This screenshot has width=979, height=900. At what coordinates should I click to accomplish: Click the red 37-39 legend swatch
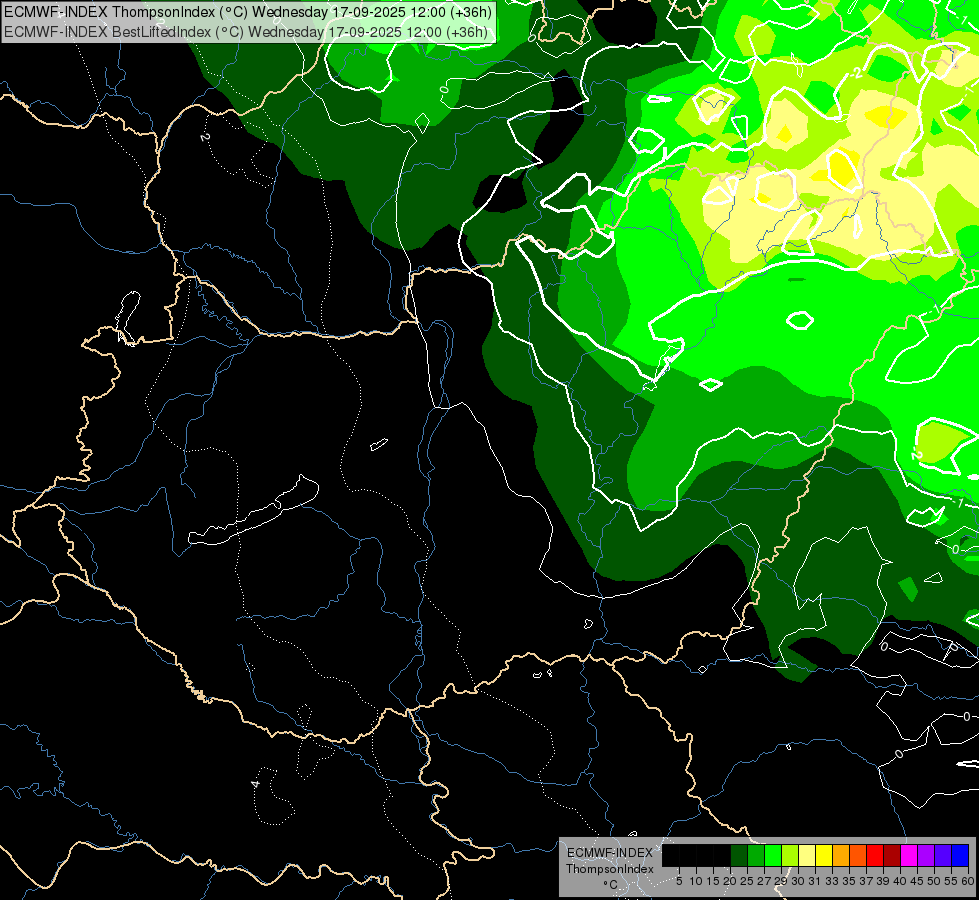tap(875, 855)
